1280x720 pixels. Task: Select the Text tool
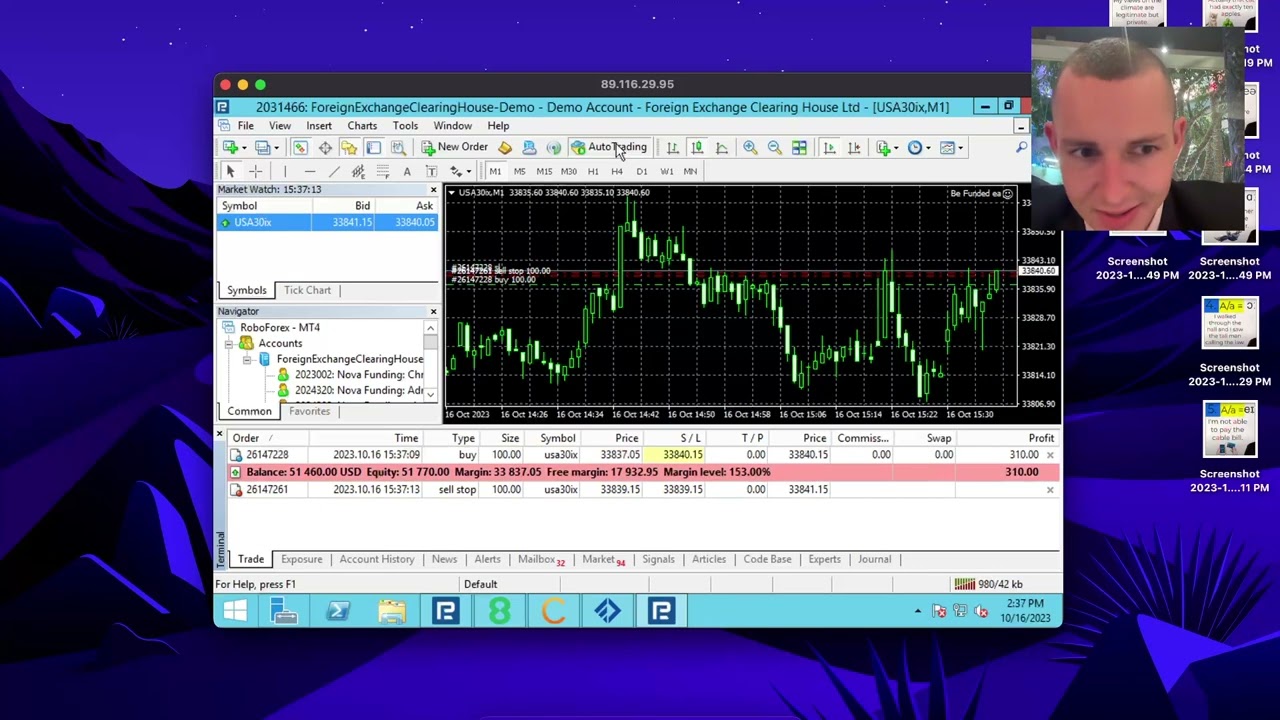[407, 171]
